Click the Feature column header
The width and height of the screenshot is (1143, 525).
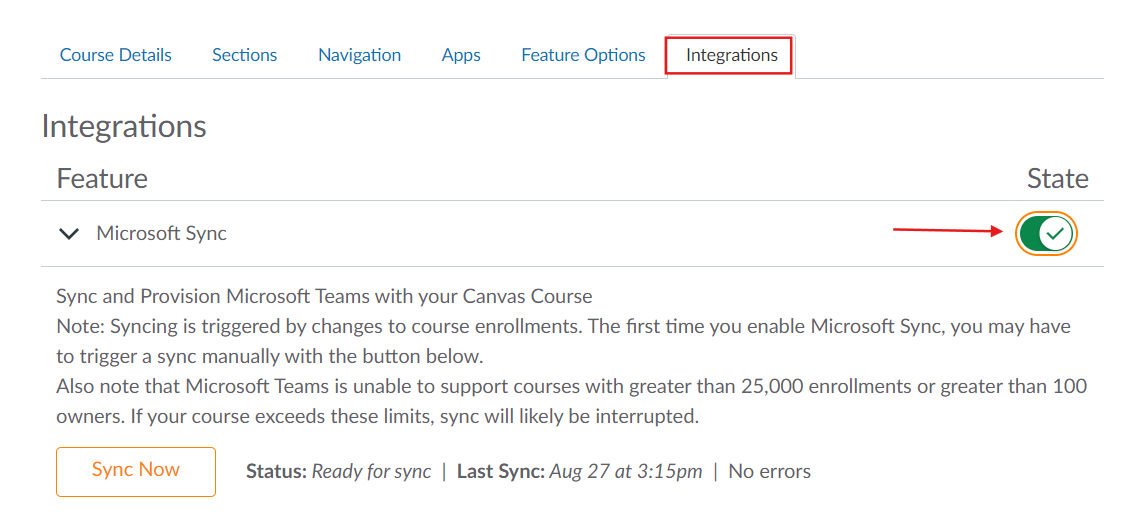coord(102,179)
